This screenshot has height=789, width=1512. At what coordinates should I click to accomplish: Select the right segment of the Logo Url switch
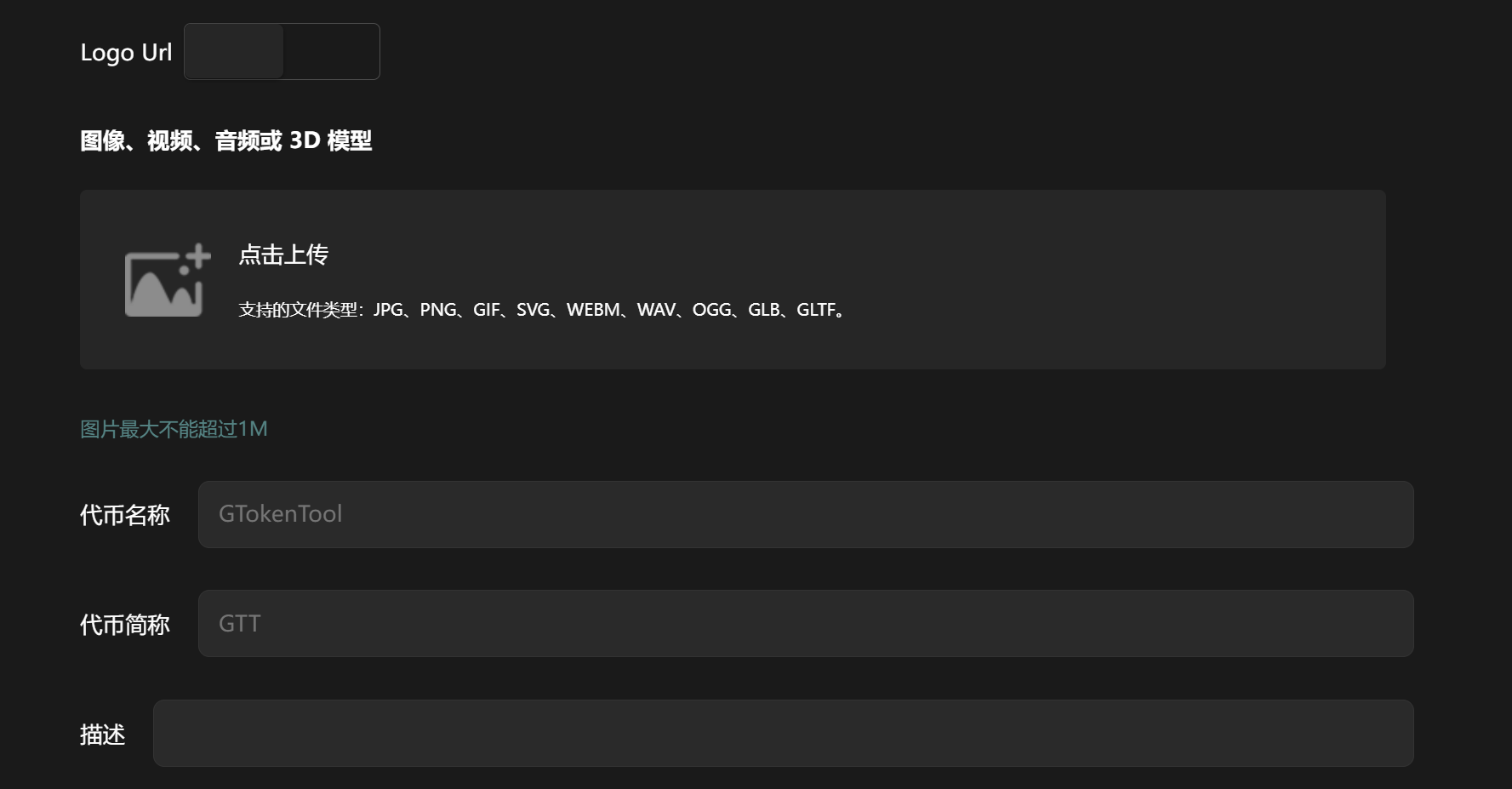pyautogui.click(x=330, y=52)
